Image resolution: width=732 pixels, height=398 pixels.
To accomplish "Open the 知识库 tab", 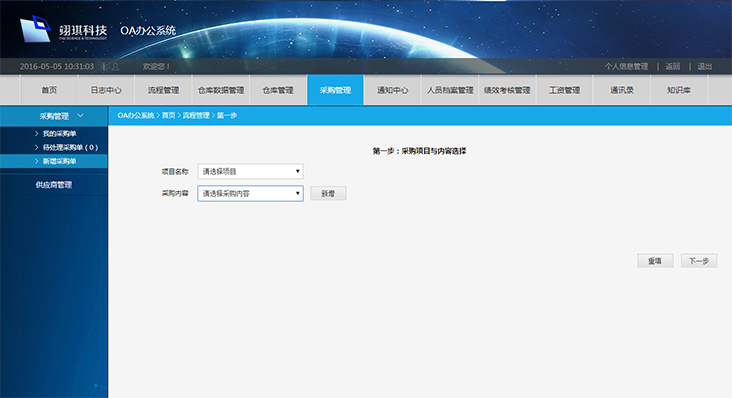I will 679,90.
